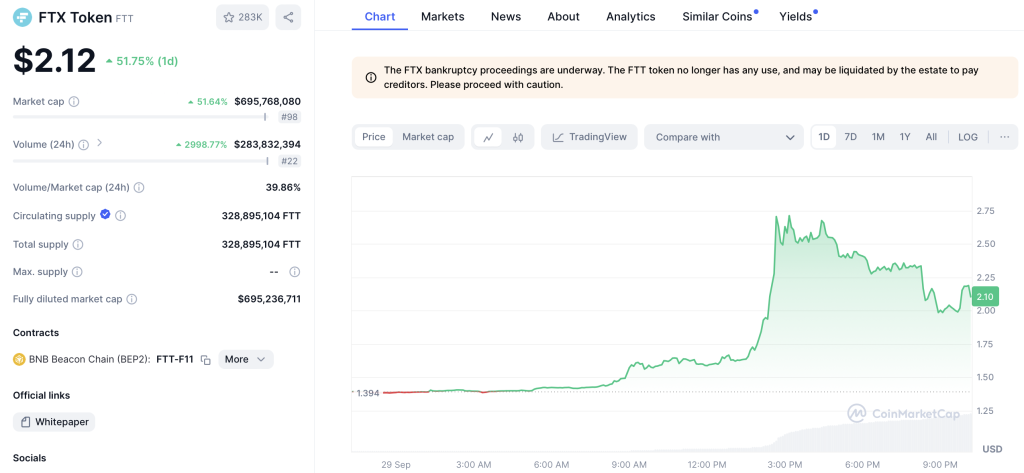Click the Volume rank slider bar
1024x473 pixels.
[140, 160]
